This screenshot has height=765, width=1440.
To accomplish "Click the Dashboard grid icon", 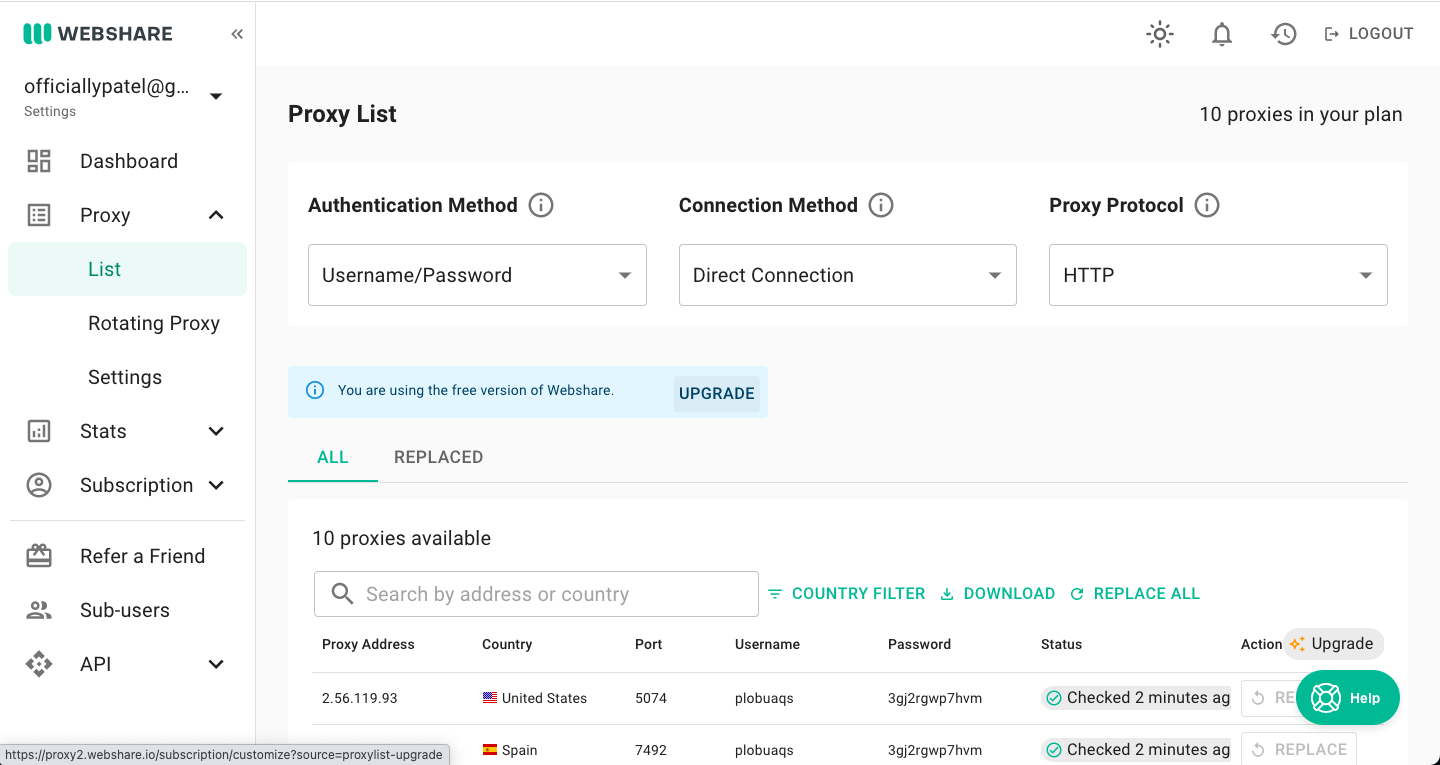I will click(39, 161).
